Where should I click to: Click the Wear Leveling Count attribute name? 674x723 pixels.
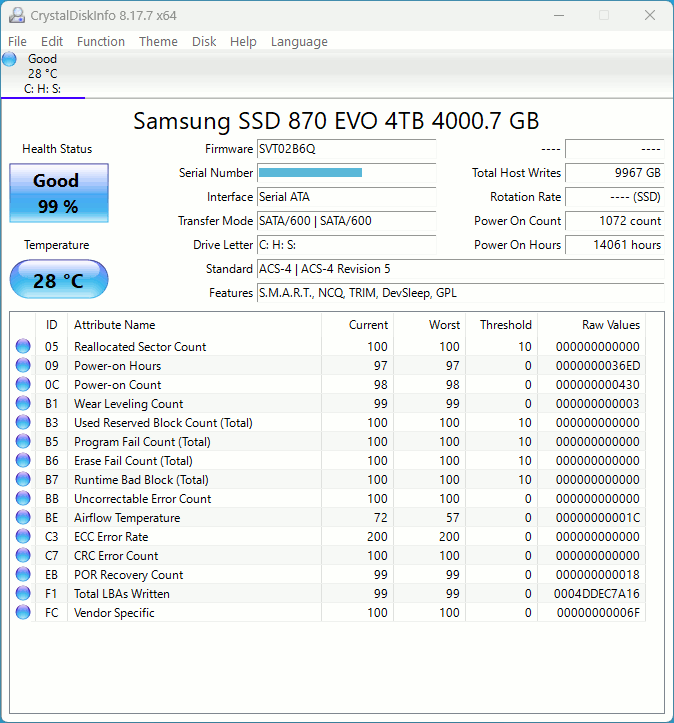(x=129, y=404)
